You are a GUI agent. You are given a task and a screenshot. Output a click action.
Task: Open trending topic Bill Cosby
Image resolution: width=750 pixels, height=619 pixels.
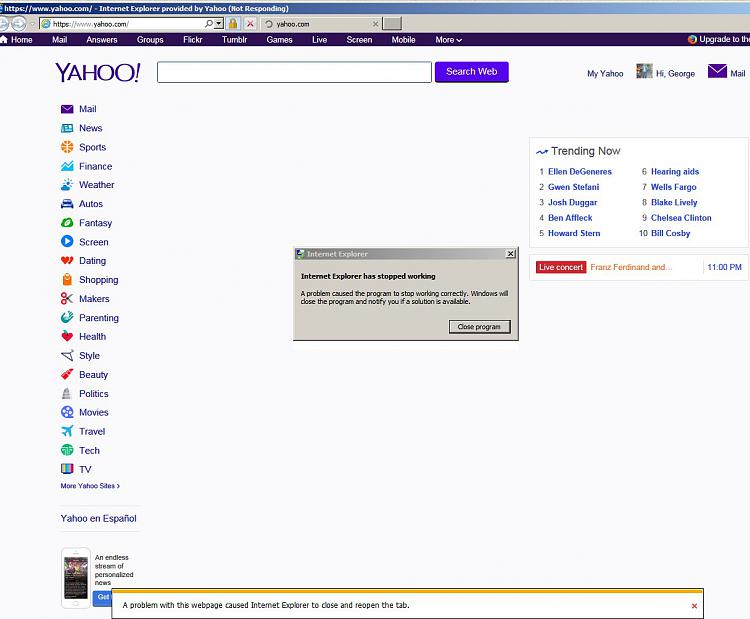coord(670,233)
